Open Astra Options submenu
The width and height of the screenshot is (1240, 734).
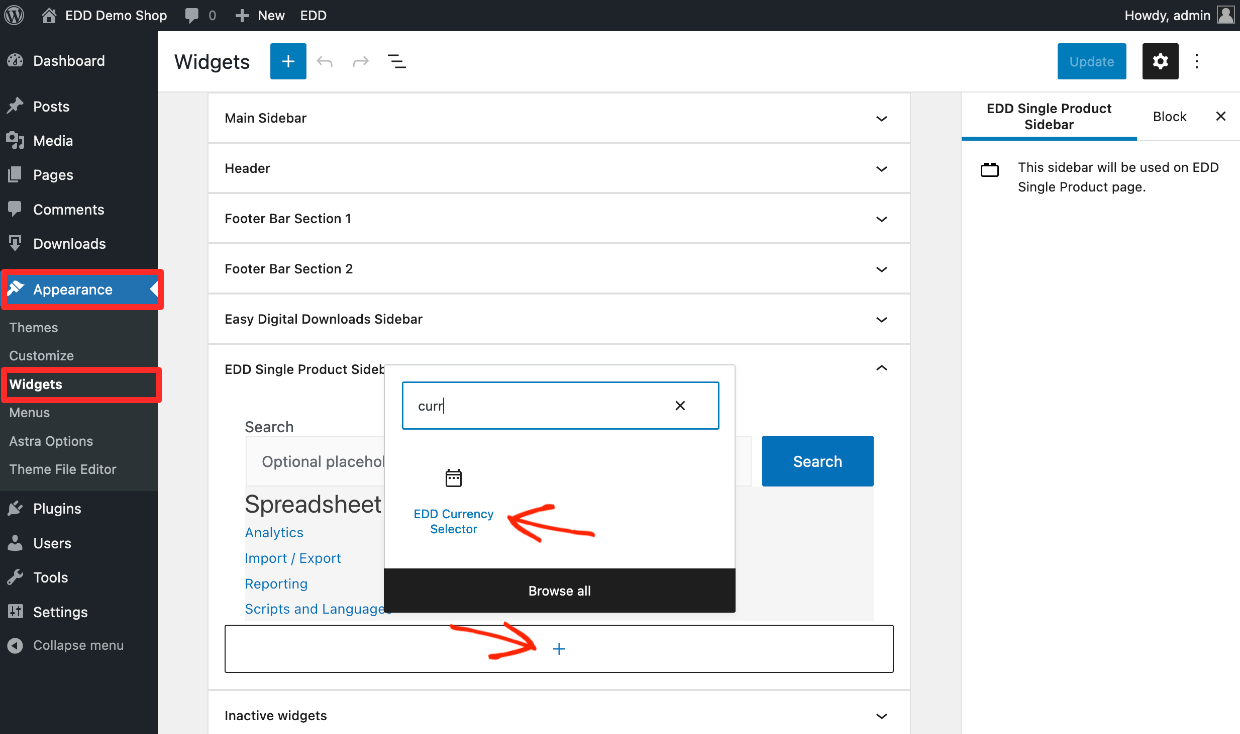(51, 441)
